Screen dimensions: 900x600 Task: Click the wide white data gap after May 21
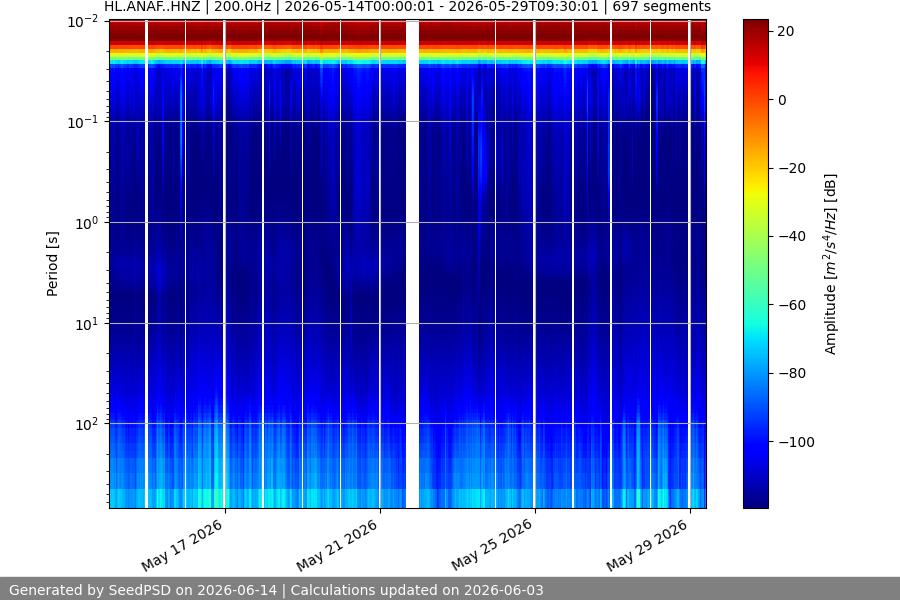[x=412, y=264]
